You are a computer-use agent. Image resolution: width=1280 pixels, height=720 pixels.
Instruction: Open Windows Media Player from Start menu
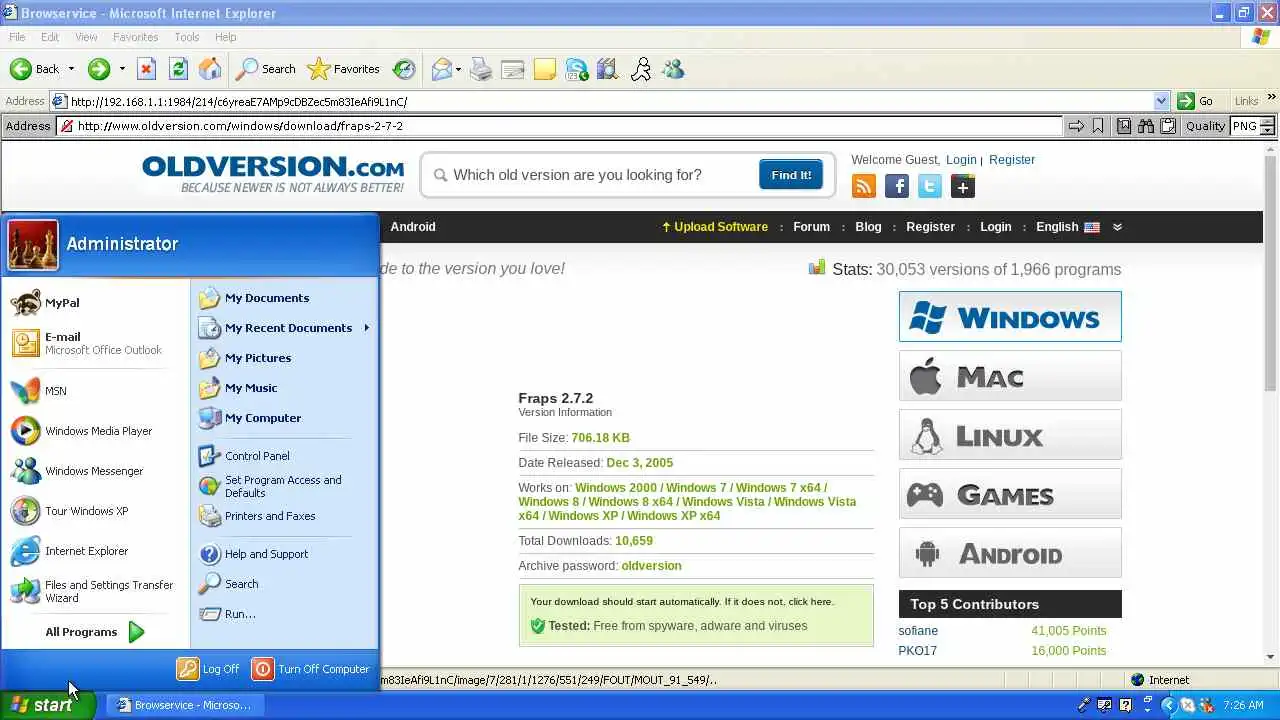pos(81,431)
